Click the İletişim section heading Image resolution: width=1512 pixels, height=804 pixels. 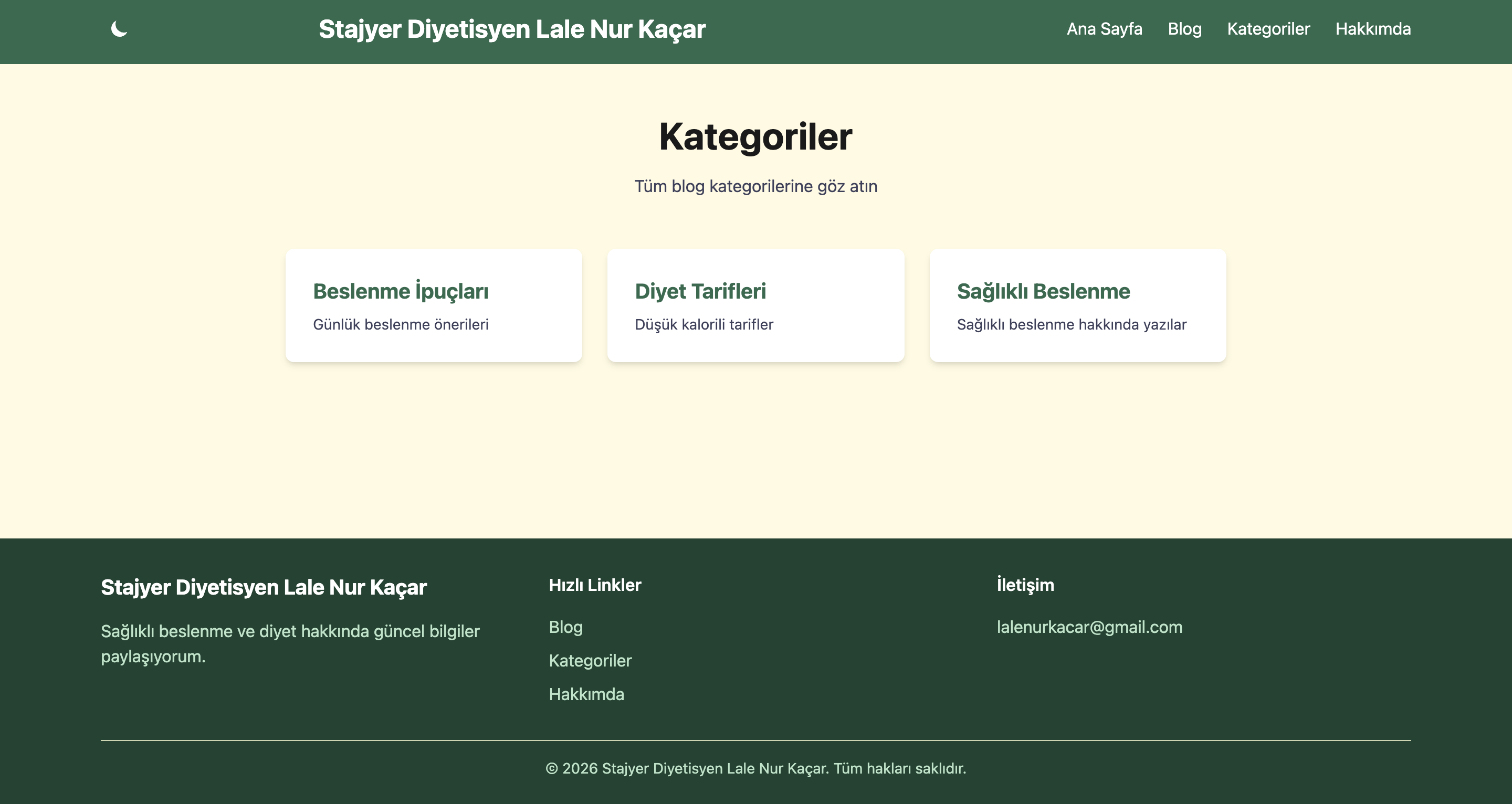[1025, 585]
